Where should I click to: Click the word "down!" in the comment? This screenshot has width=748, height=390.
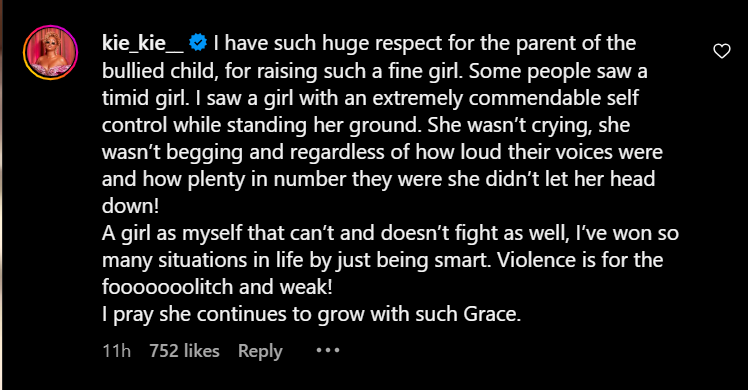click(130, 206)
